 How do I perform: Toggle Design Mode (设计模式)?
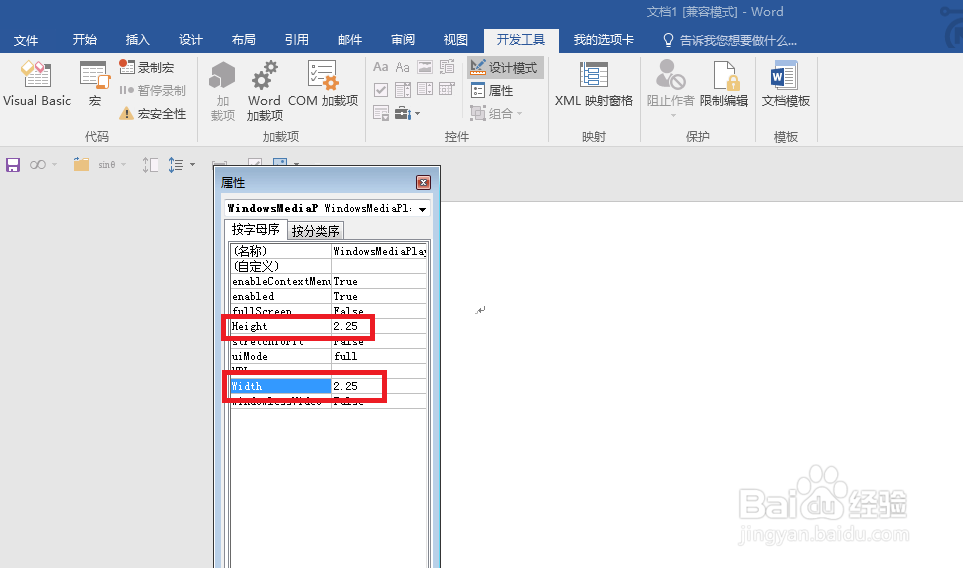click(x=504, y=68)
